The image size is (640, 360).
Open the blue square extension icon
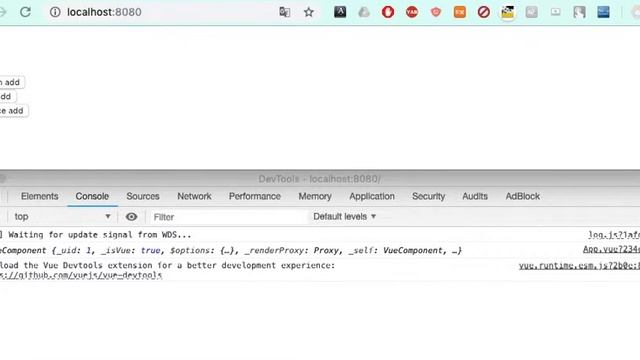click(x=603, y=12)
